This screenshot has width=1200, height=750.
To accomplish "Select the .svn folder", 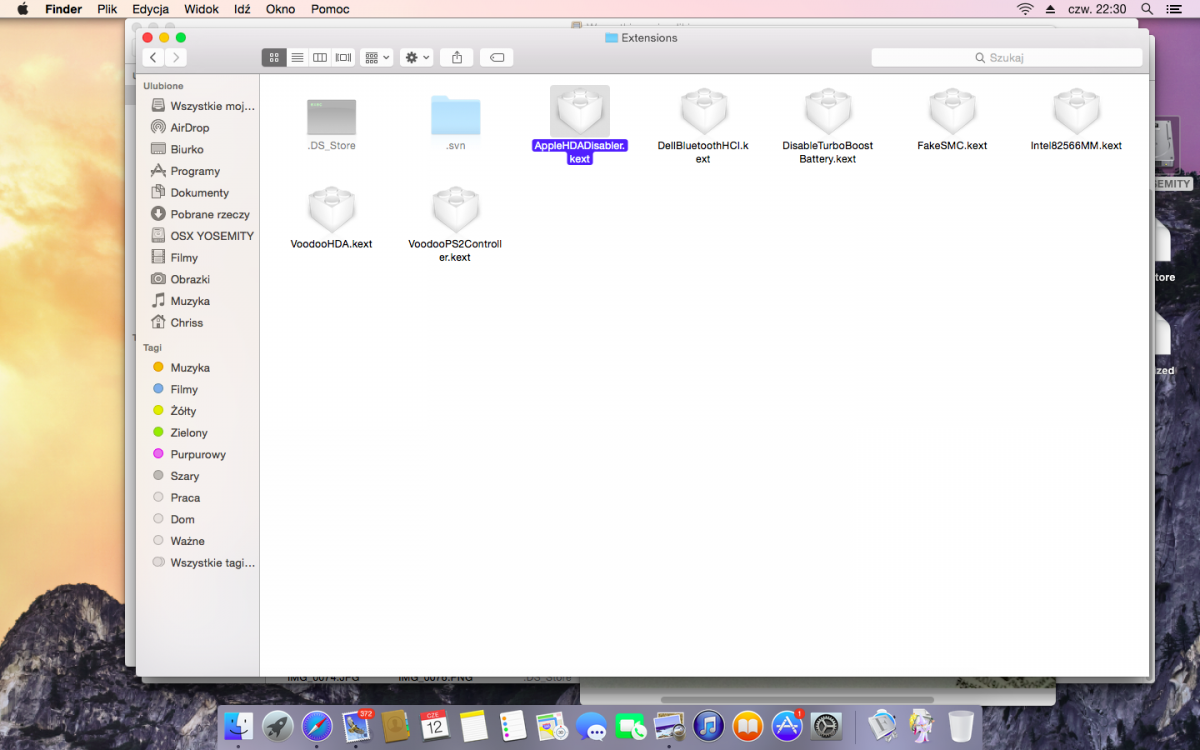I will pos(456,125).
